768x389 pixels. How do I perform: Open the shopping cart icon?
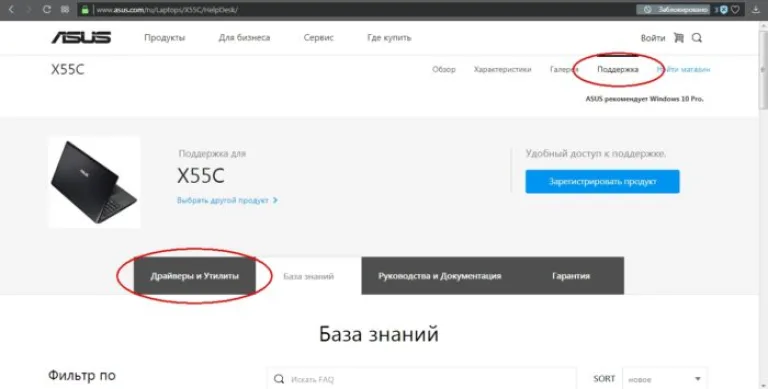click(x=678, y=38)
